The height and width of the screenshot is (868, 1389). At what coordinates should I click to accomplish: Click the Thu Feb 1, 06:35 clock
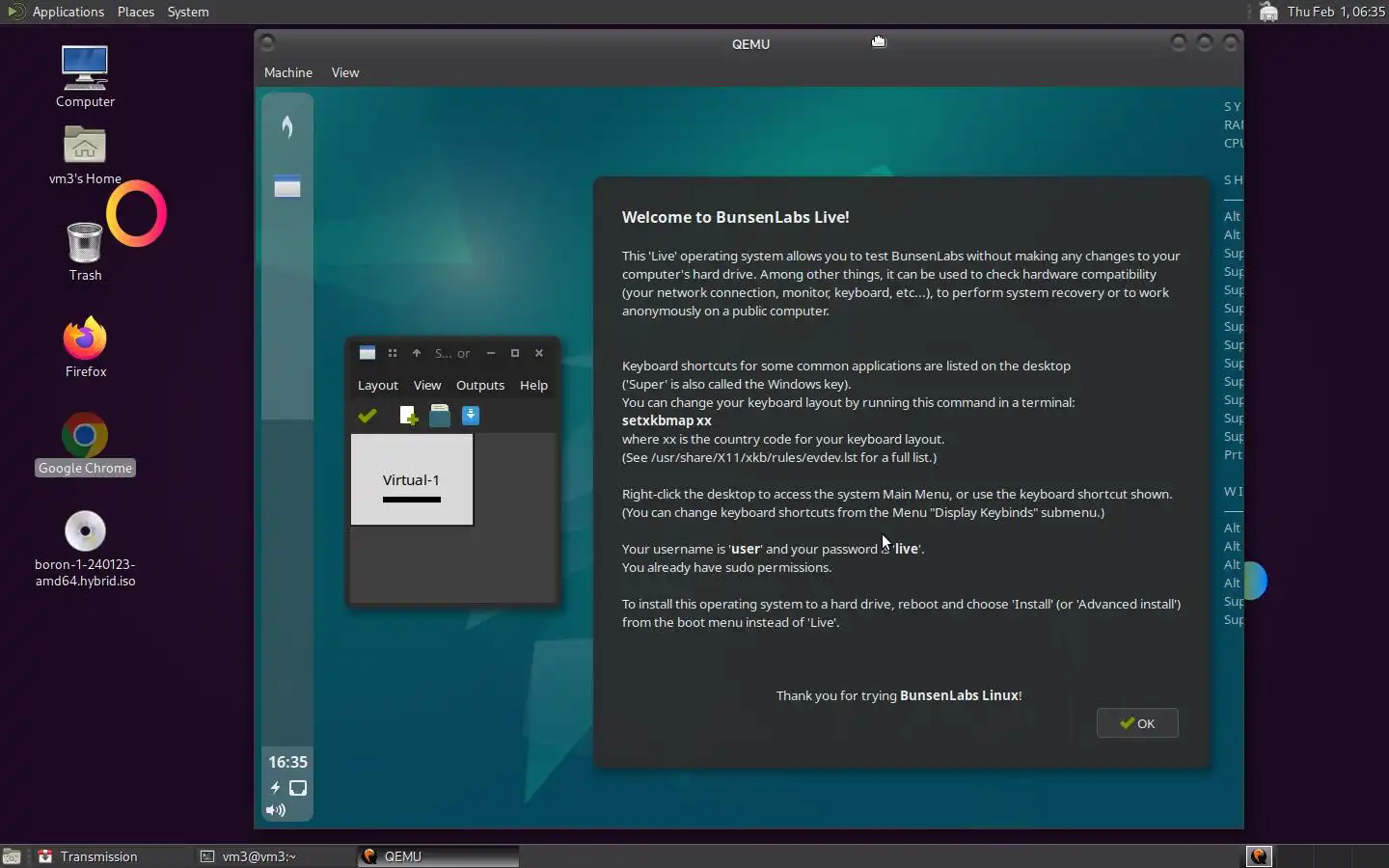pos(1336,12)
